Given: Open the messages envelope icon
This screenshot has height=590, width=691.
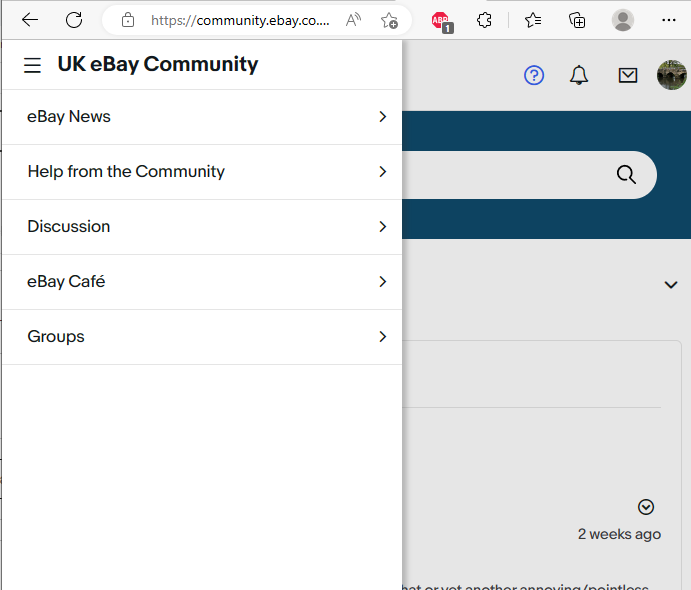Looking at the screenshot, I should coord(628,75).
